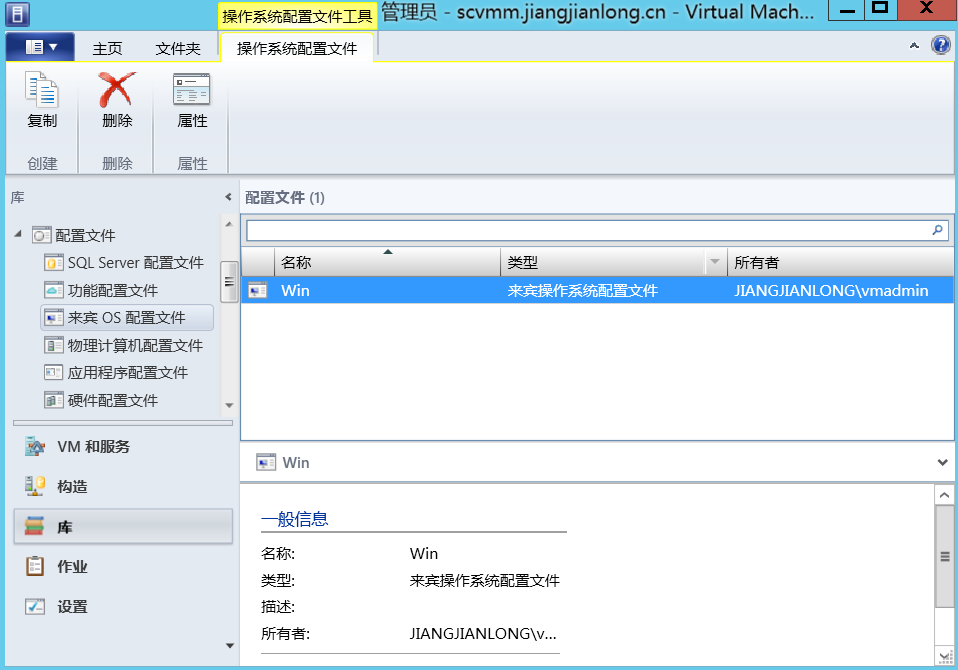The image size is (958, 670).
Task: Click the Win row profile icon
Action: pos(258,290)
